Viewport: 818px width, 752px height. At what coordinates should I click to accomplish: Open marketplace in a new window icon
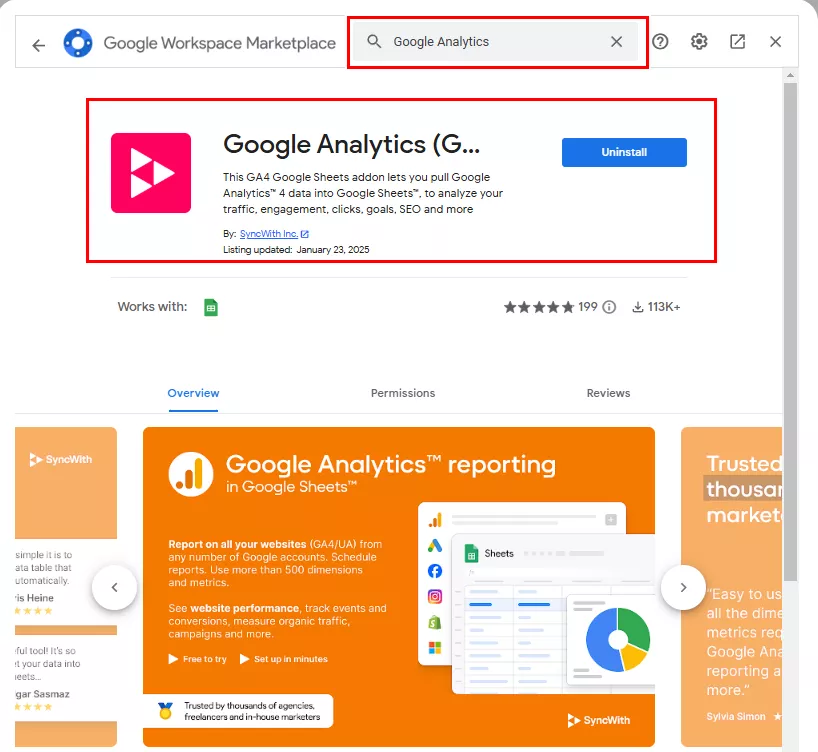[737, 42]
